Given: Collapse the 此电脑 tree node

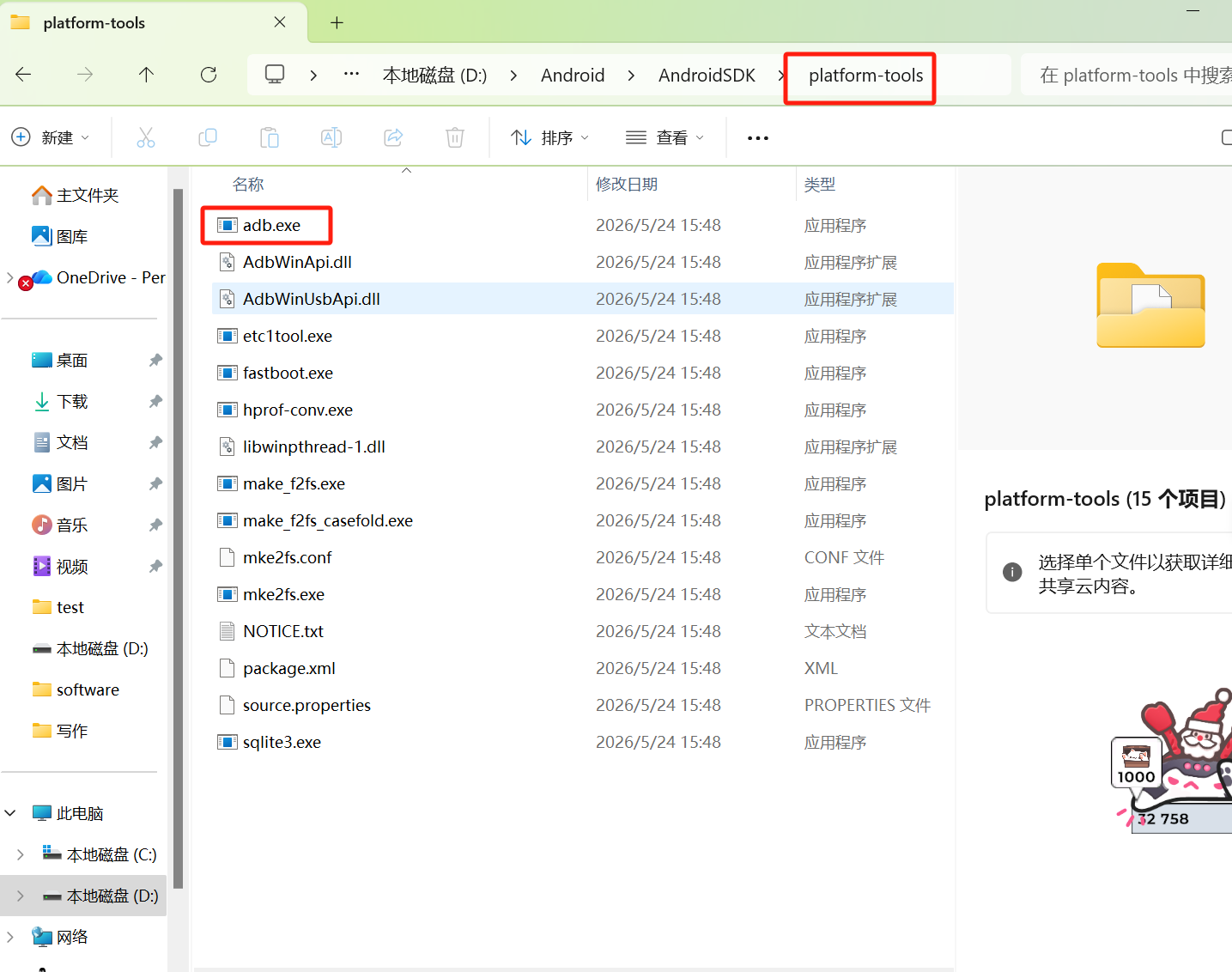Looking at the screenshot, I should [10, 813].
